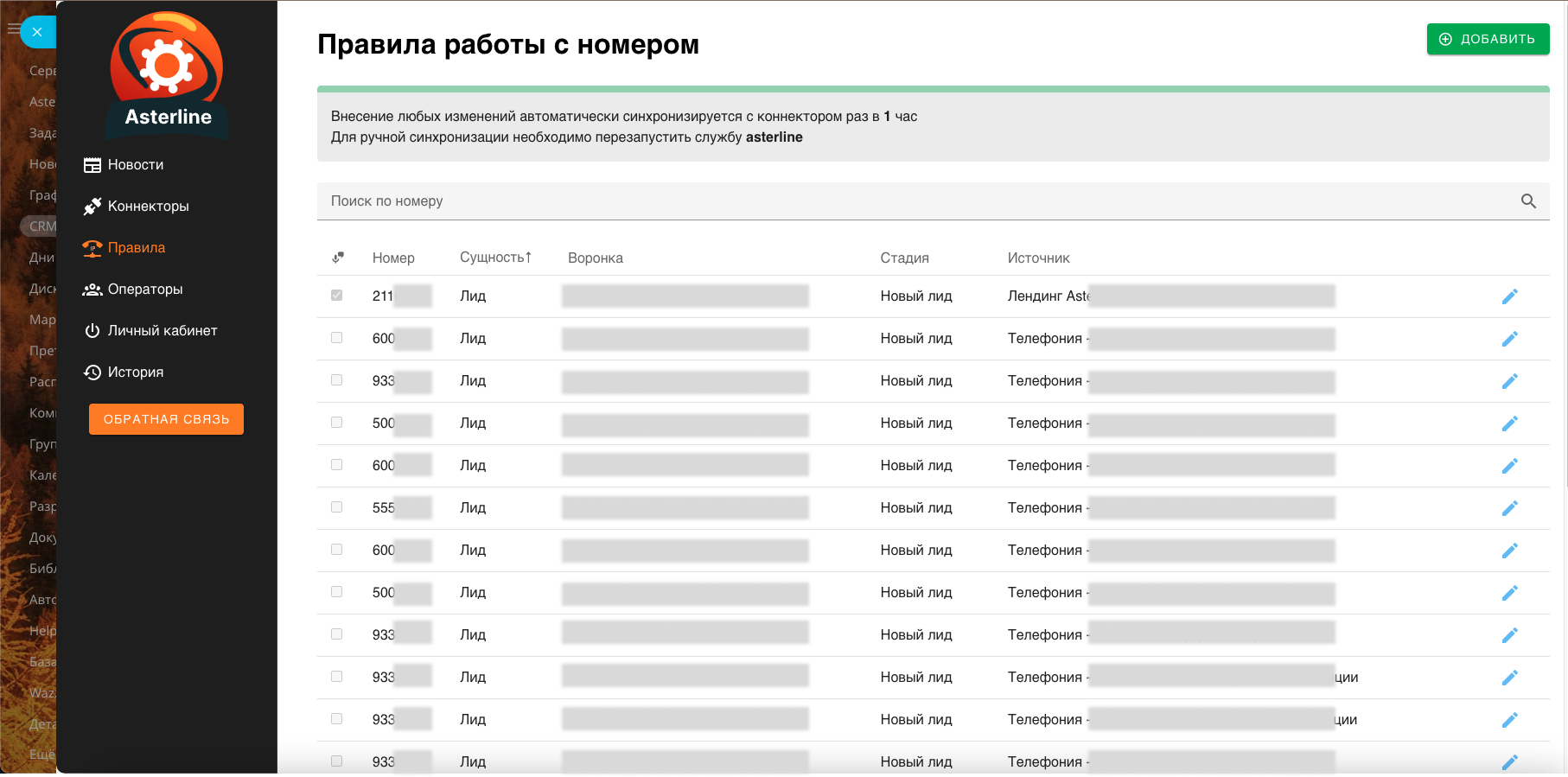Screen dimensions: 1568x777
Task: Click number 211 in the table
Action: click(x=383, y=296)
